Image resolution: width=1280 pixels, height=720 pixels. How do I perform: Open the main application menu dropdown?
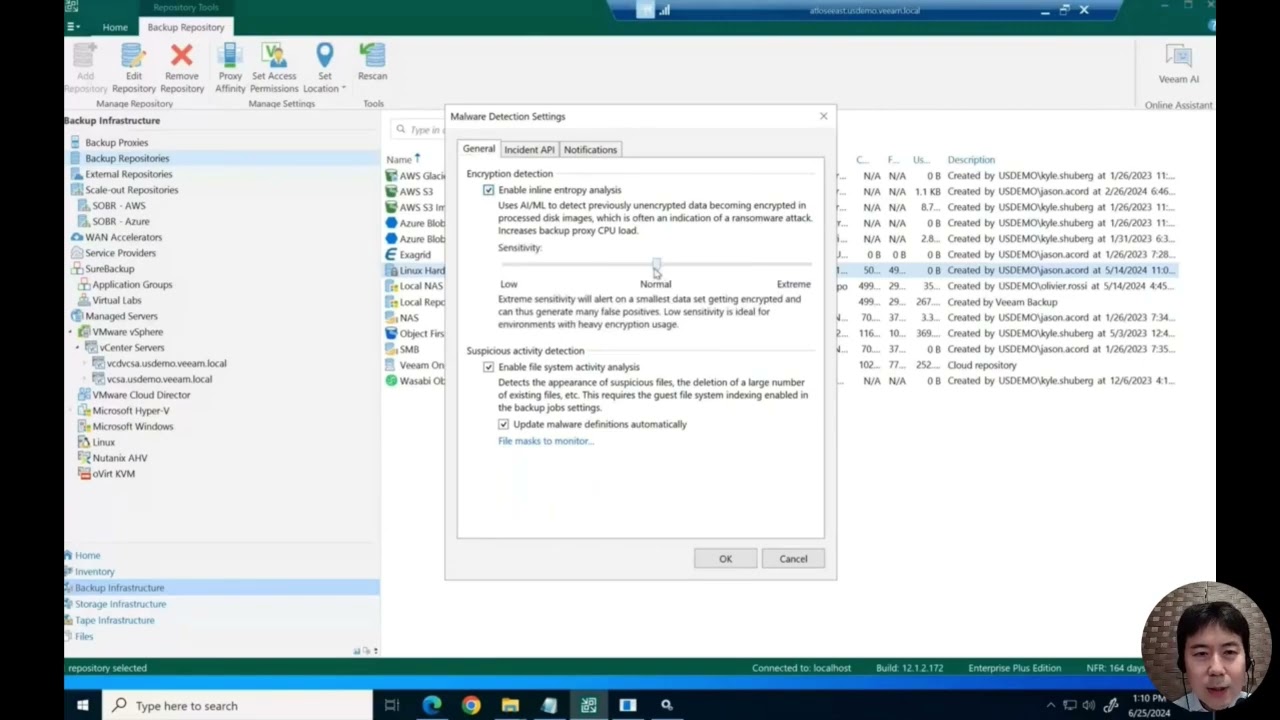[72, 27]
